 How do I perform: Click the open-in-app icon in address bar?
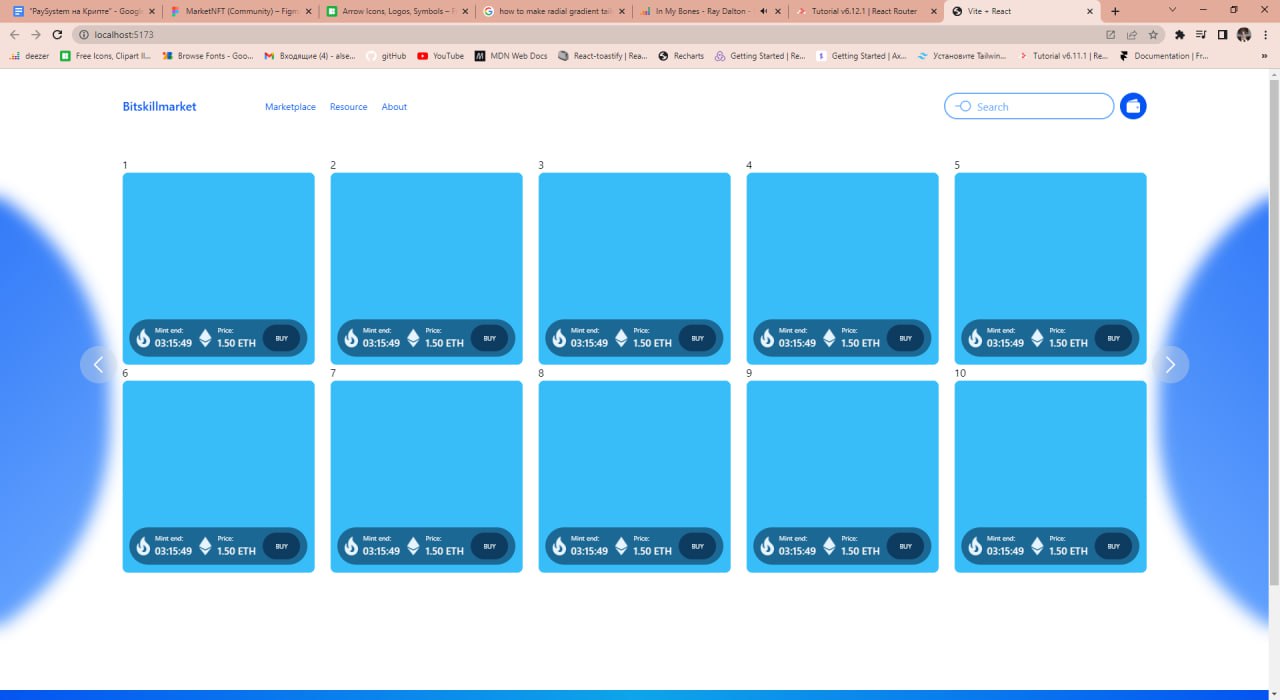click(1111, 34)
